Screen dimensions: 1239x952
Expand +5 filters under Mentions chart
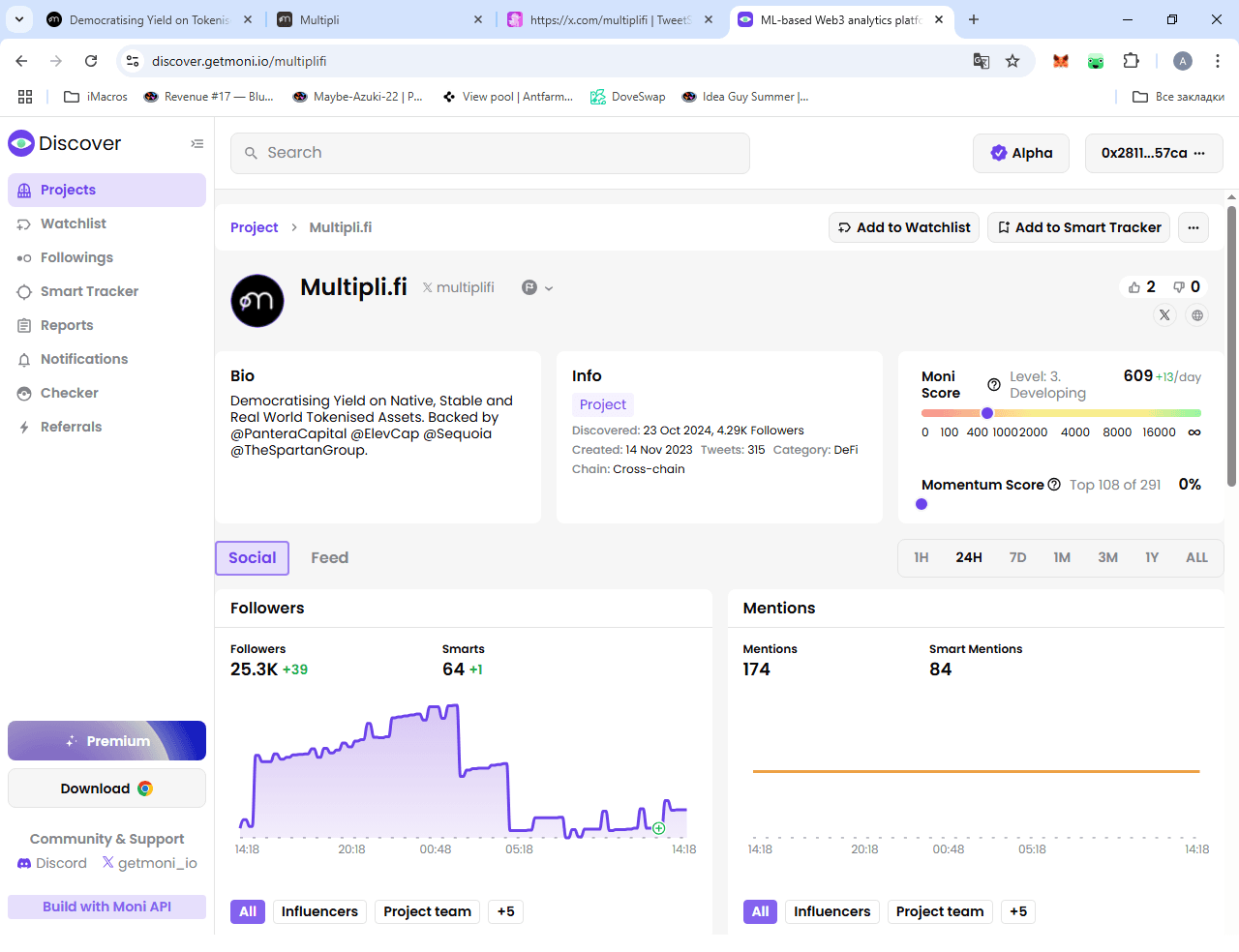coord(1018,911)
